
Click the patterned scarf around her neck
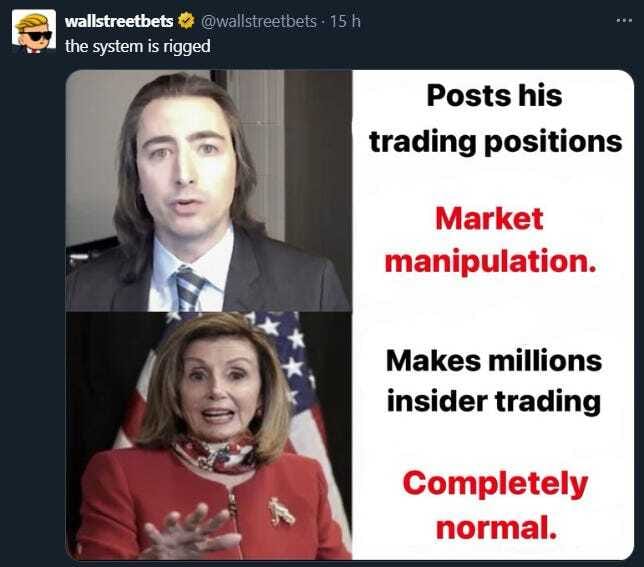pos(216,454)
